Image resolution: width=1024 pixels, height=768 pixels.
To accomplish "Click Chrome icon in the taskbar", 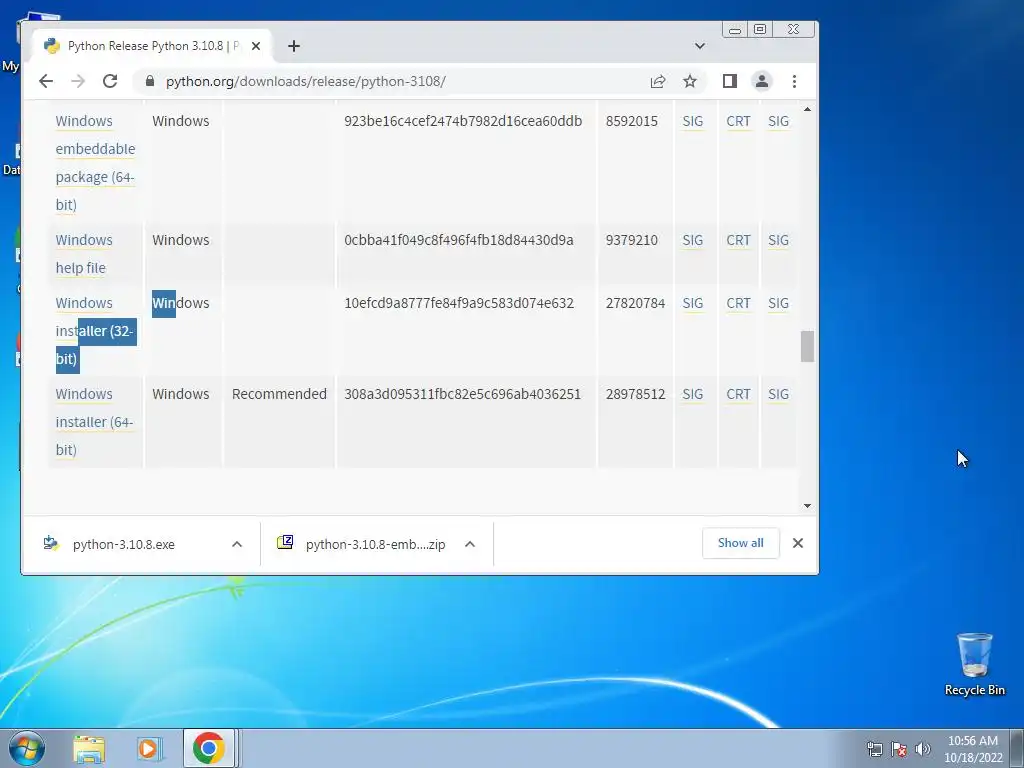I will tap(209, 748).
